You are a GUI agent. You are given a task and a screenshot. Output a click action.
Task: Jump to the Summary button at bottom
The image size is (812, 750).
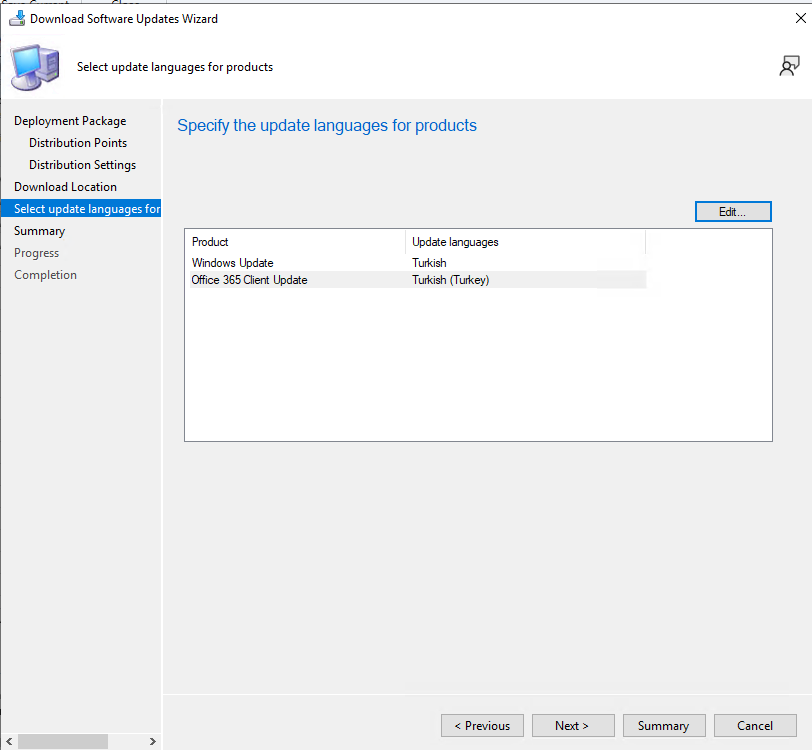664,725
